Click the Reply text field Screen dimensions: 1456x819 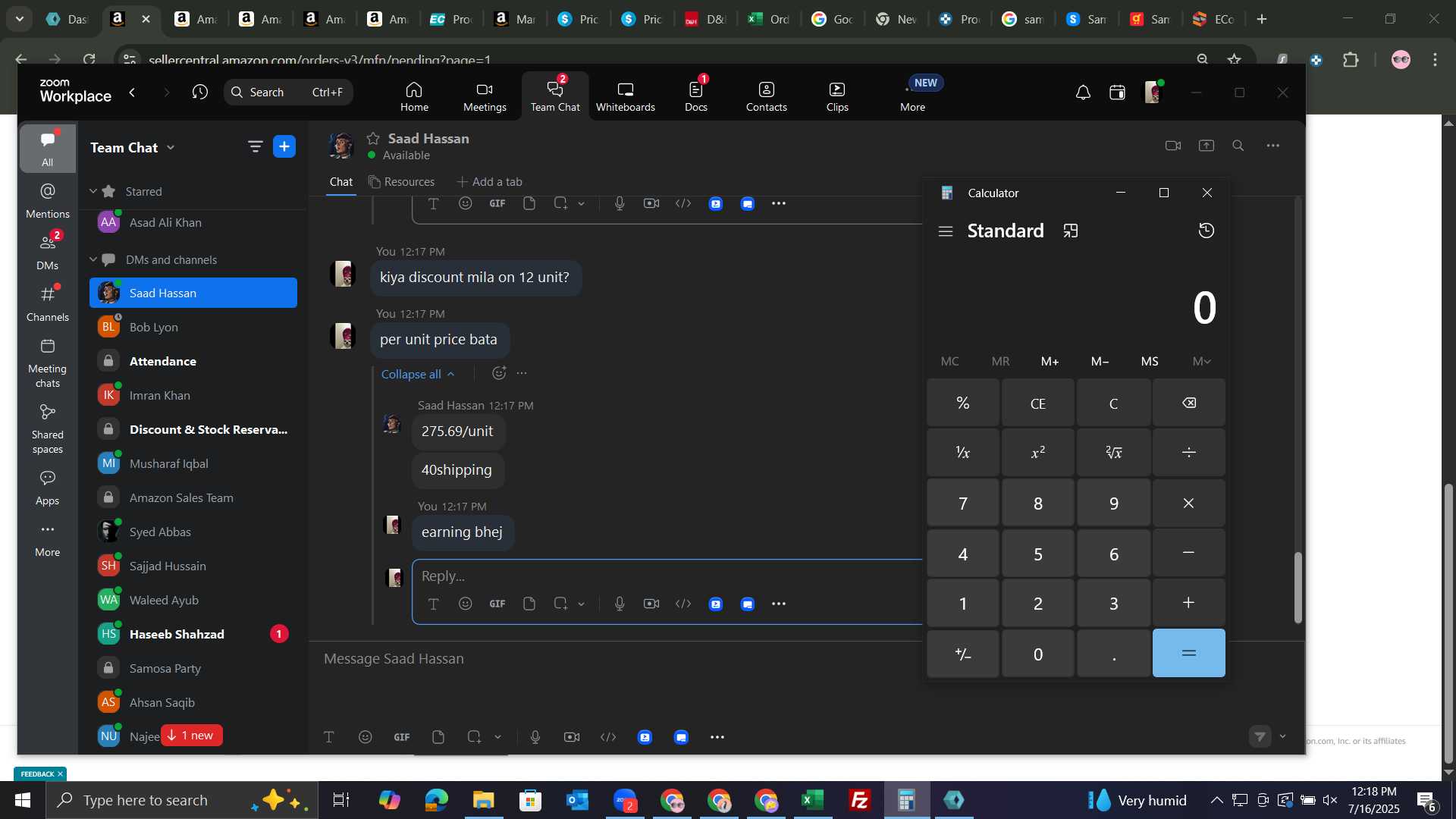[x=667, y=576]
